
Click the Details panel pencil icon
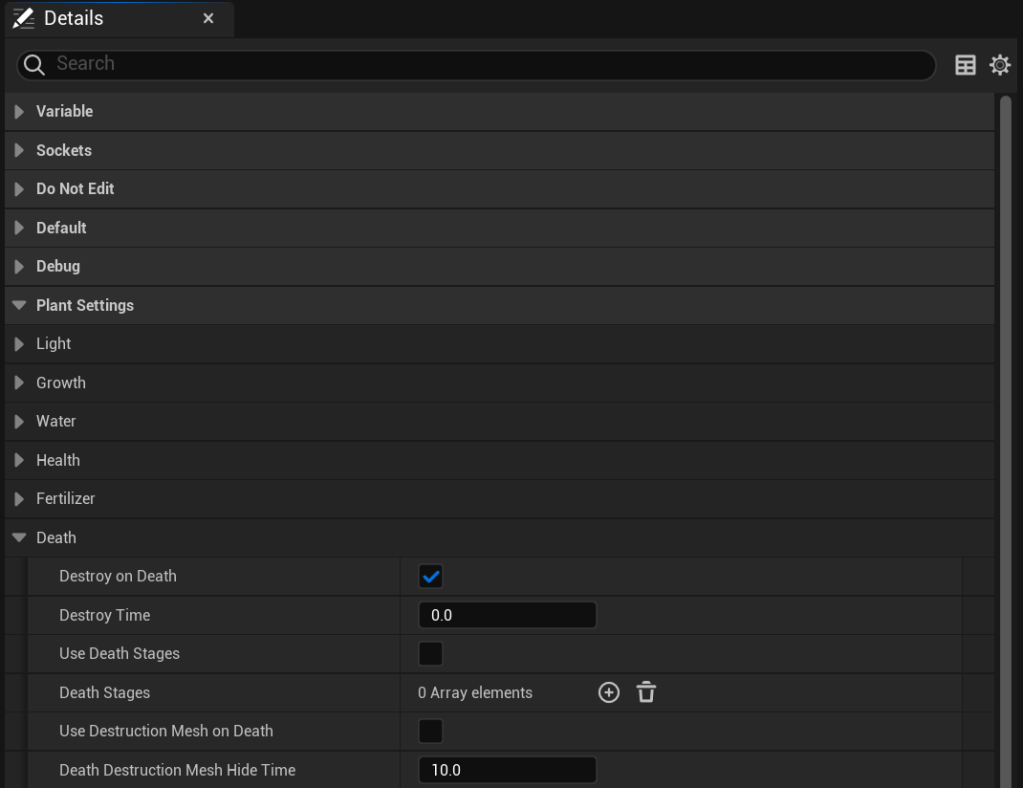[23, 19]
